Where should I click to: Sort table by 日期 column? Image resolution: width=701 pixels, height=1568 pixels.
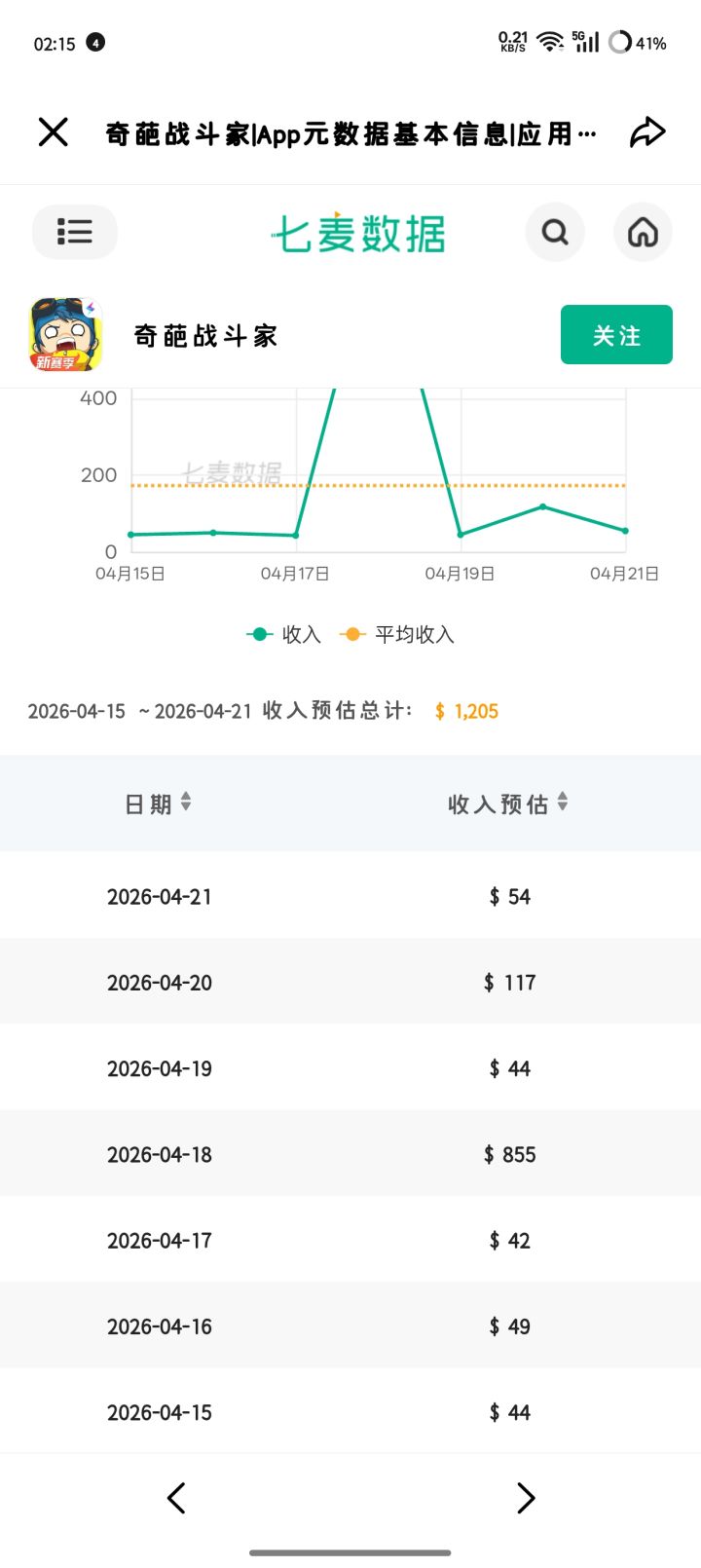158,803
